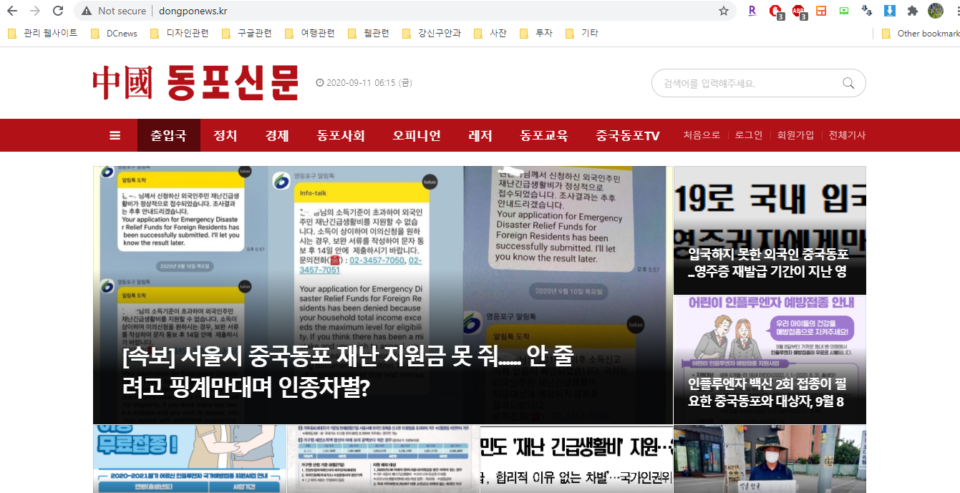Click the search input field
The height and width of the screenshot is (493, 960).
745,83
